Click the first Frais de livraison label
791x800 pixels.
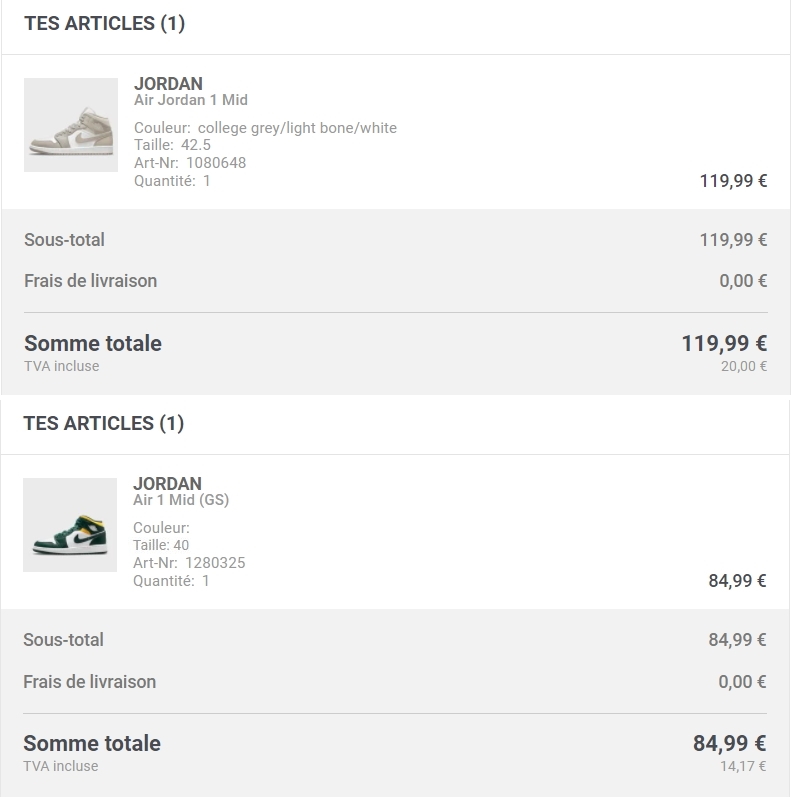[x=91, y=281]
